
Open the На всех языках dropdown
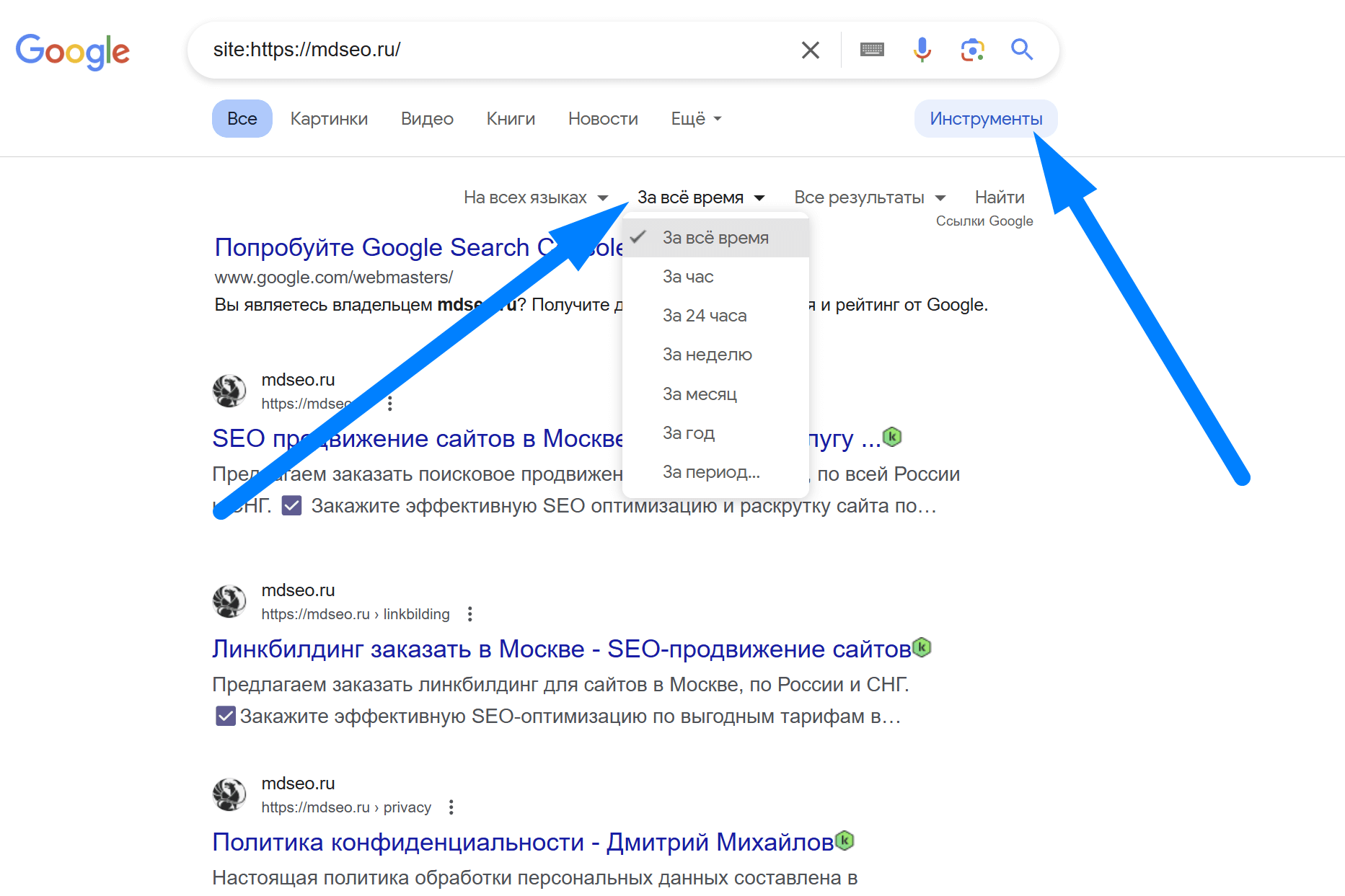tap(536, 198)
